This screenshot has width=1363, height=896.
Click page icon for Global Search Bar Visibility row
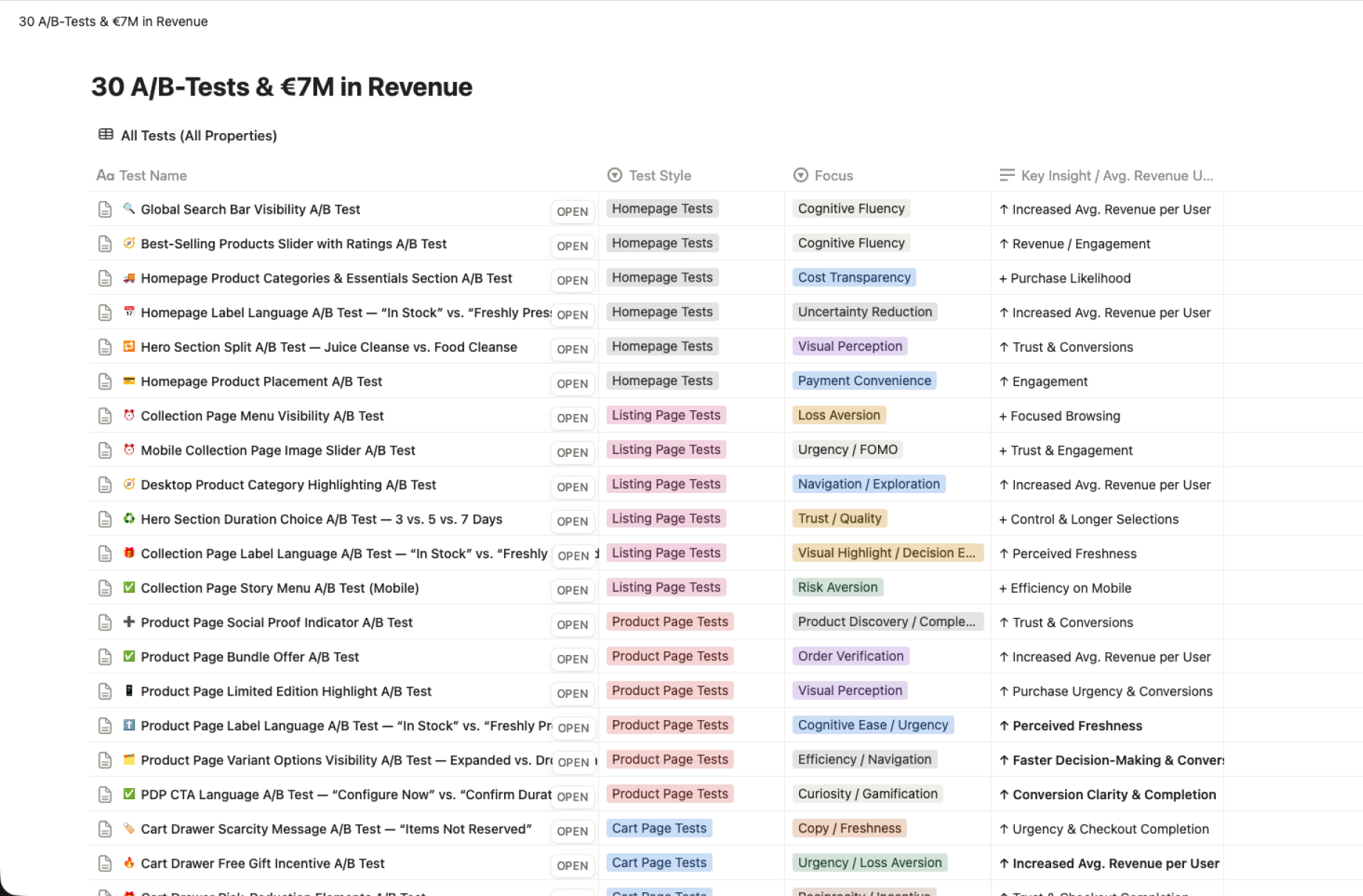[x=105, y=210]
